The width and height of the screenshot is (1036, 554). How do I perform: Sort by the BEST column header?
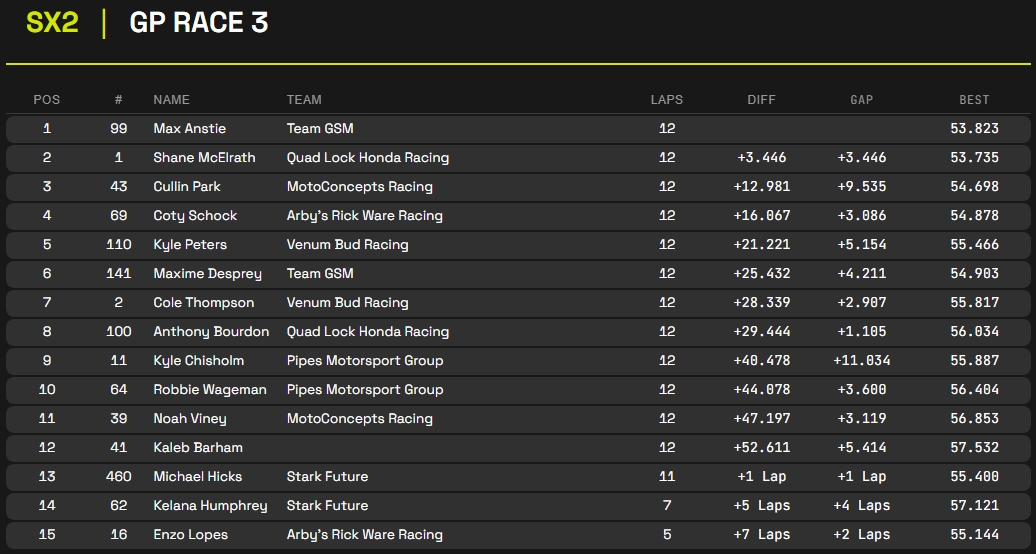[973, 100]
